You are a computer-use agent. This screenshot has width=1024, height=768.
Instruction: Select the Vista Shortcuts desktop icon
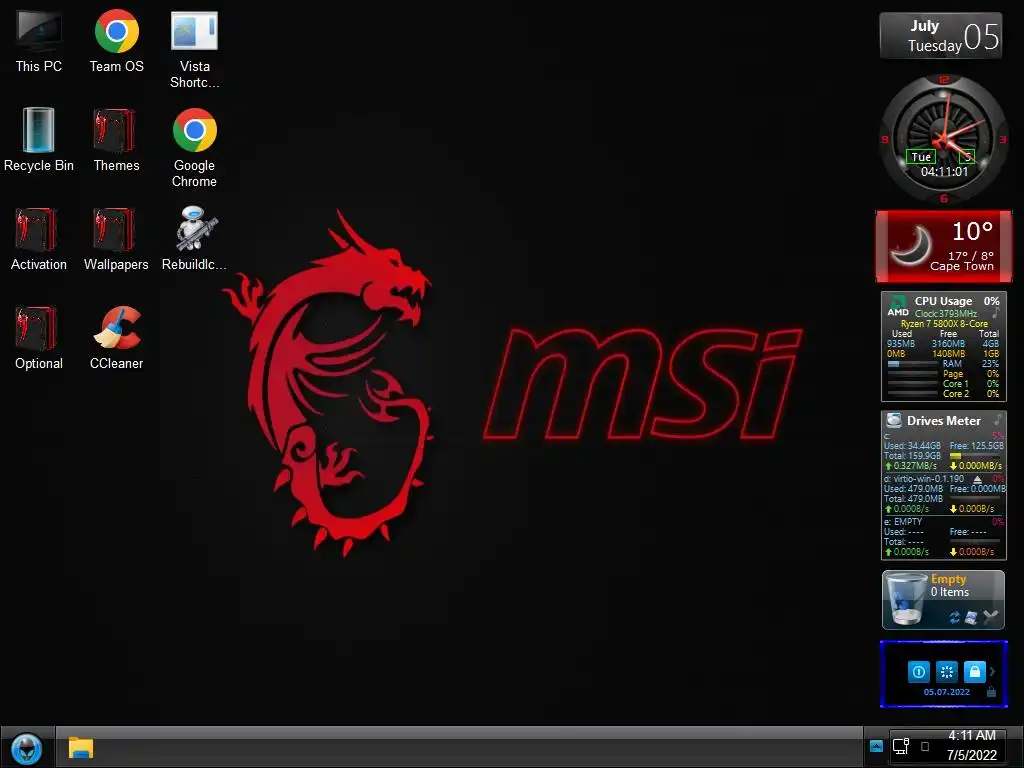coord(194,50)
